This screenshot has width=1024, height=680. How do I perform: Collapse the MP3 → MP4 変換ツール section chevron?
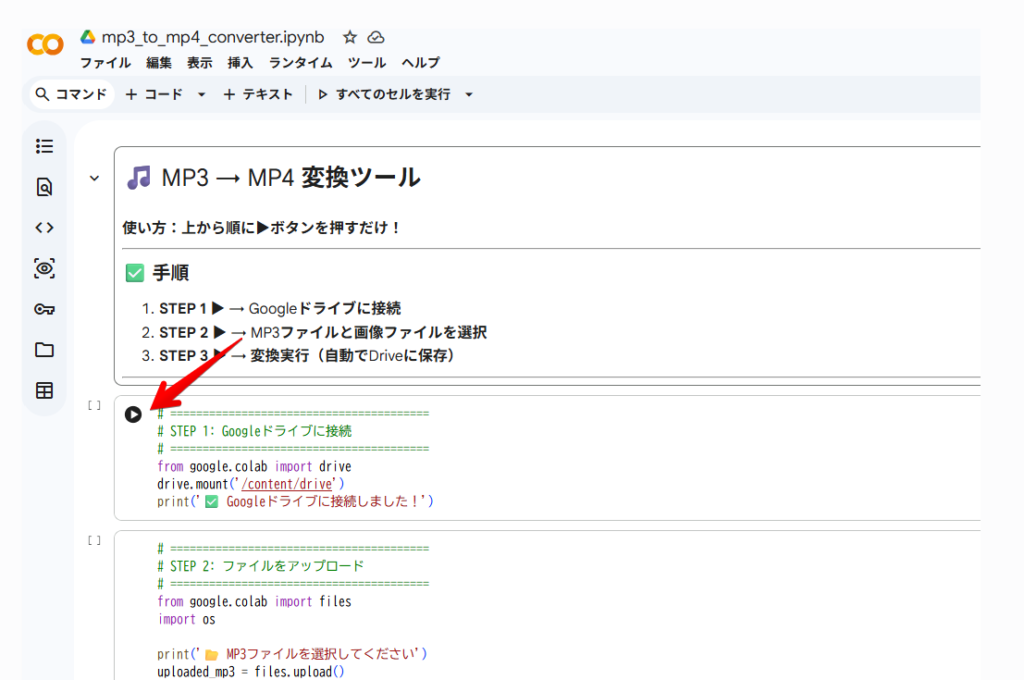(x=95, y=178)
